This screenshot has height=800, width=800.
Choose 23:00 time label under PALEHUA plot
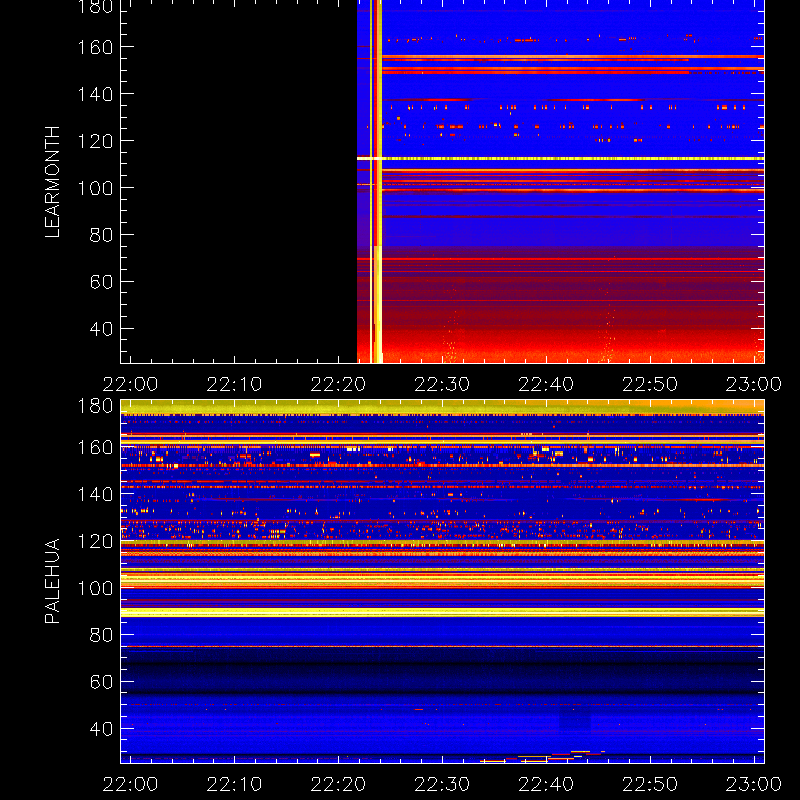pos(754,784)
